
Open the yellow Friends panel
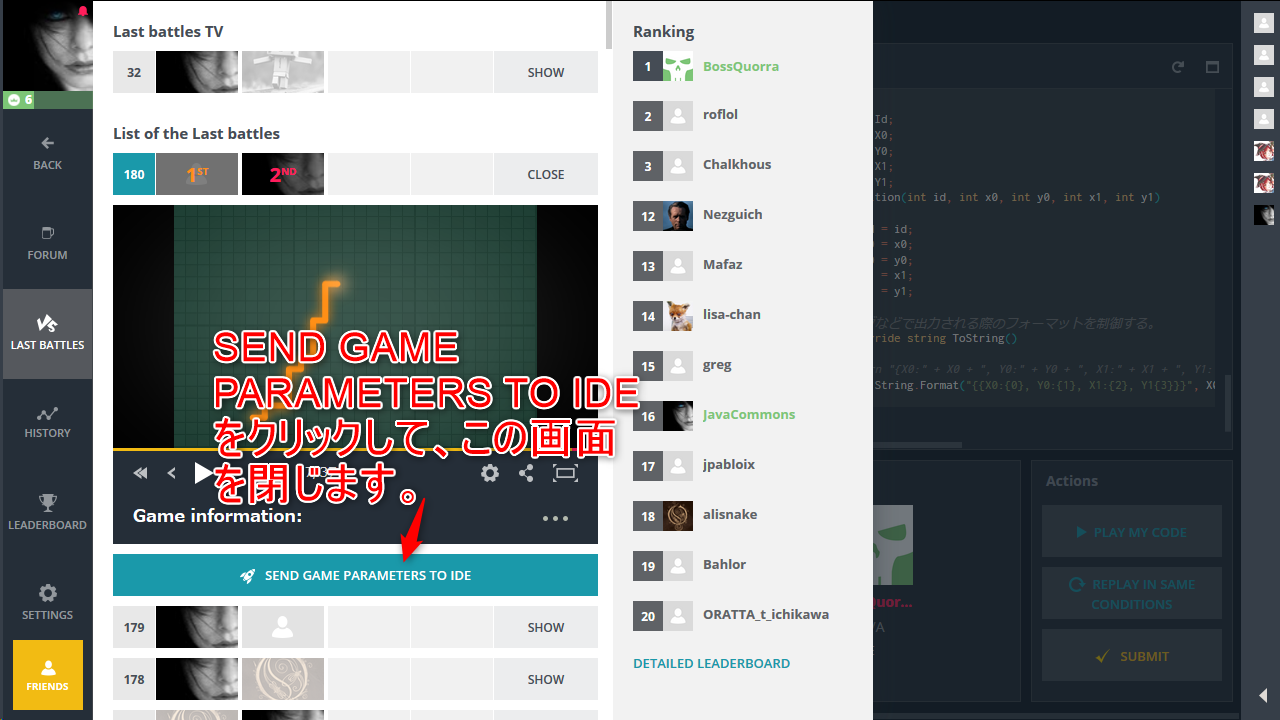47,675
